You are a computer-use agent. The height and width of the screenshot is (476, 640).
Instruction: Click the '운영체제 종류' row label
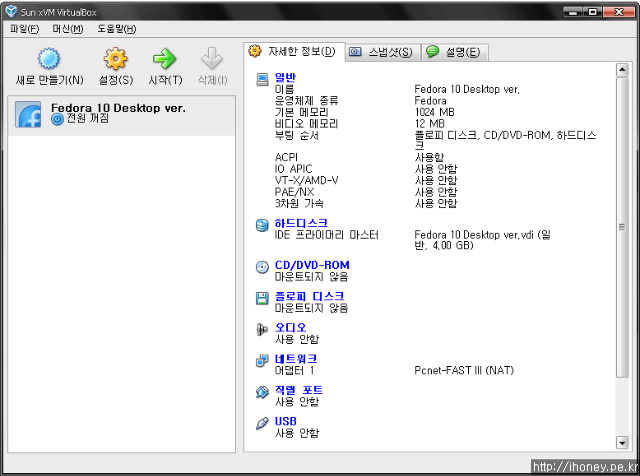coord(307,100)
